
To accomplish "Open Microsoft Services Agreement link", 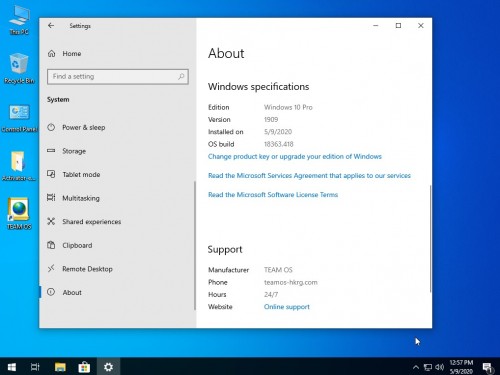I will coord(309,176).
